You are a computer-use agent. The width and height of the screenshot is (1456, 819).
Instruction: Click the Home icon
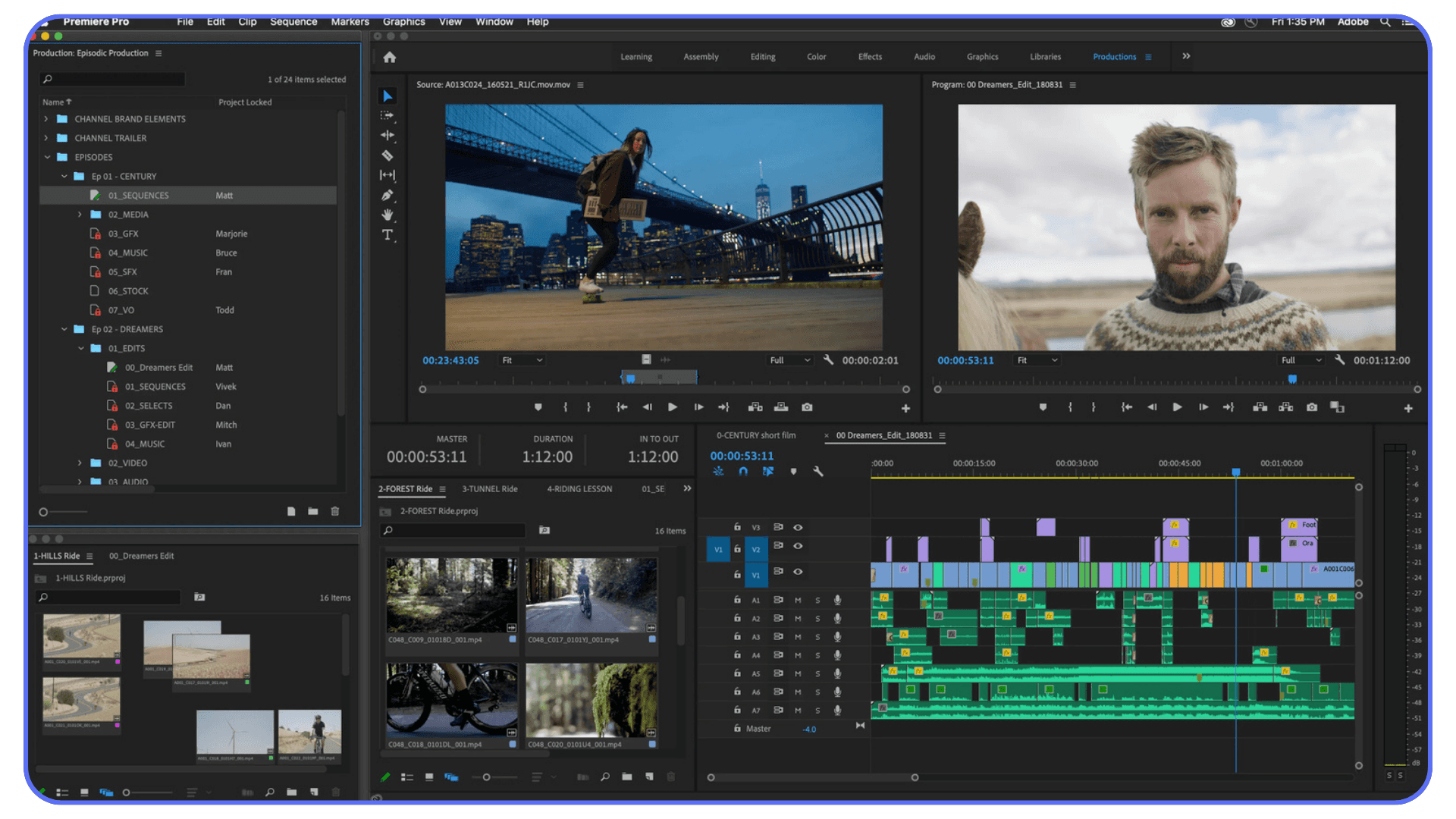point(390,57)
